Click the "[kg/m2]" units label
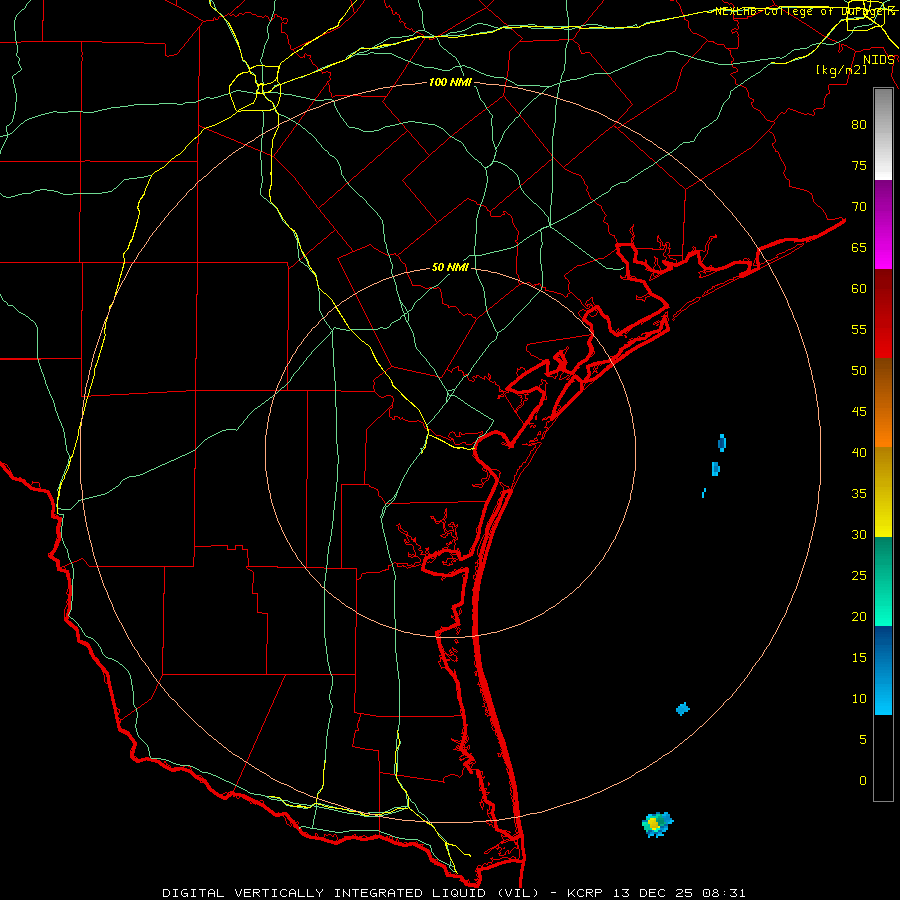This screenshot has width=900, height=900. [x=841, y=70]
